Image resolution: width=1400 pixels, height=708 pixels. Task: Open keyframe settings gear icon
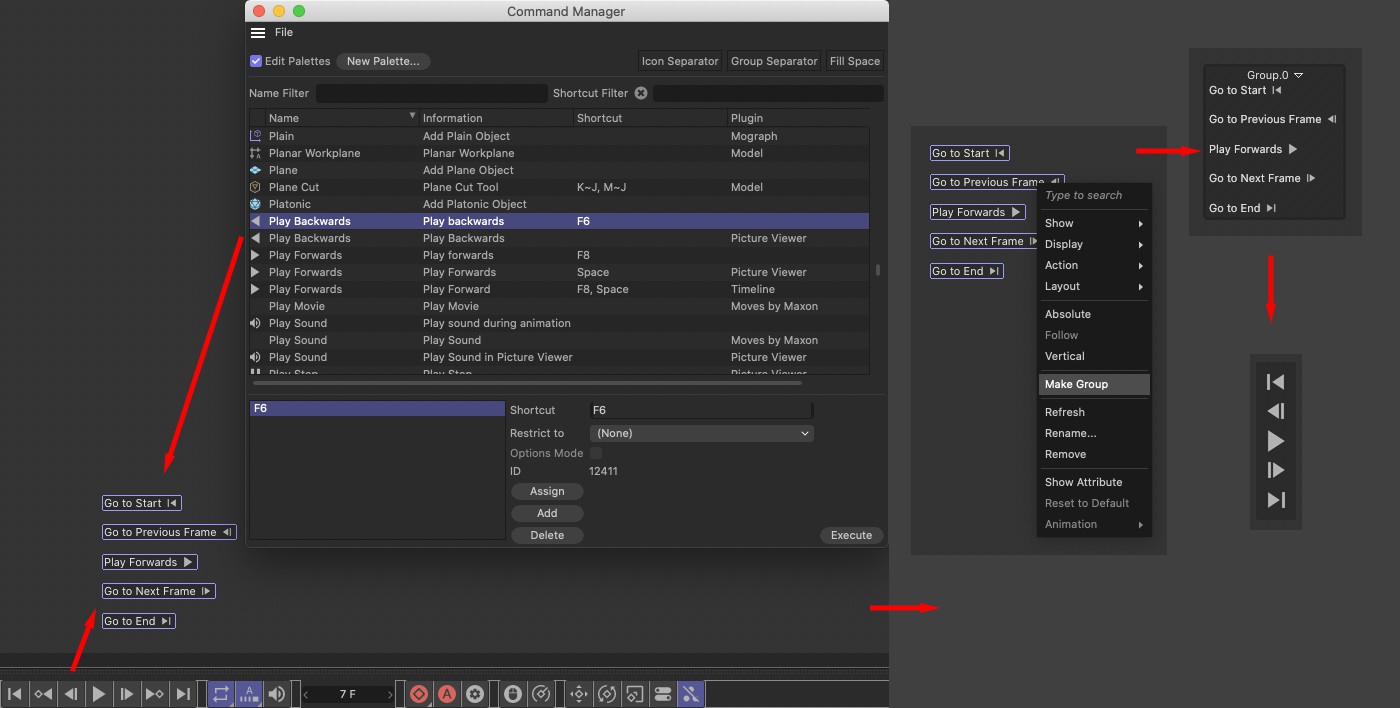pos(475,694)
